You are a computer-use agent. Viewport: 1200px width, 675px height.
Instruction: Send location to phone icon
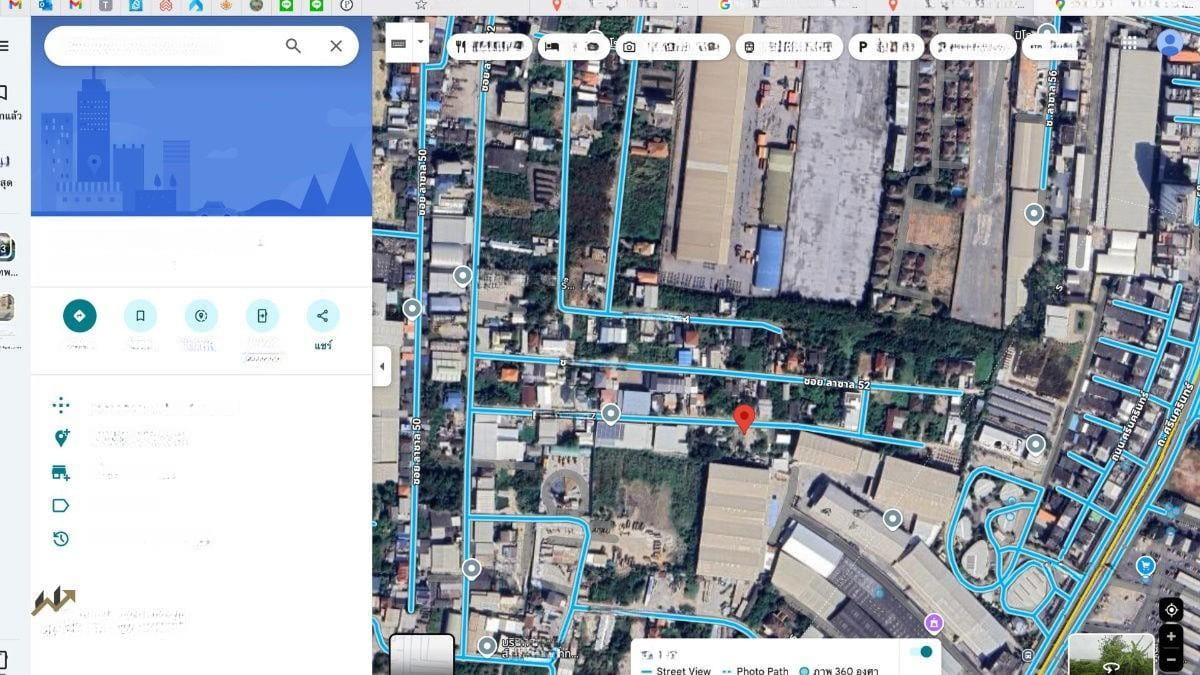pos(262,316)
